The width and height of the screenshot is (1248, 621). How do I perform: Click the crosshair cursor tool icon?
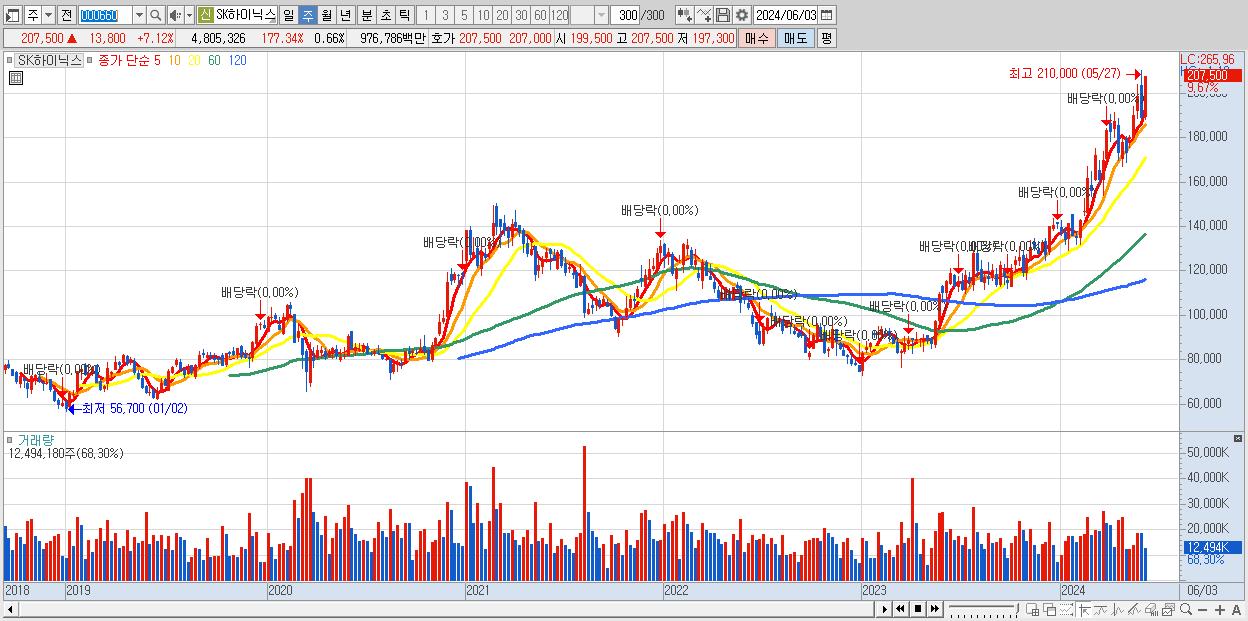1084,610
